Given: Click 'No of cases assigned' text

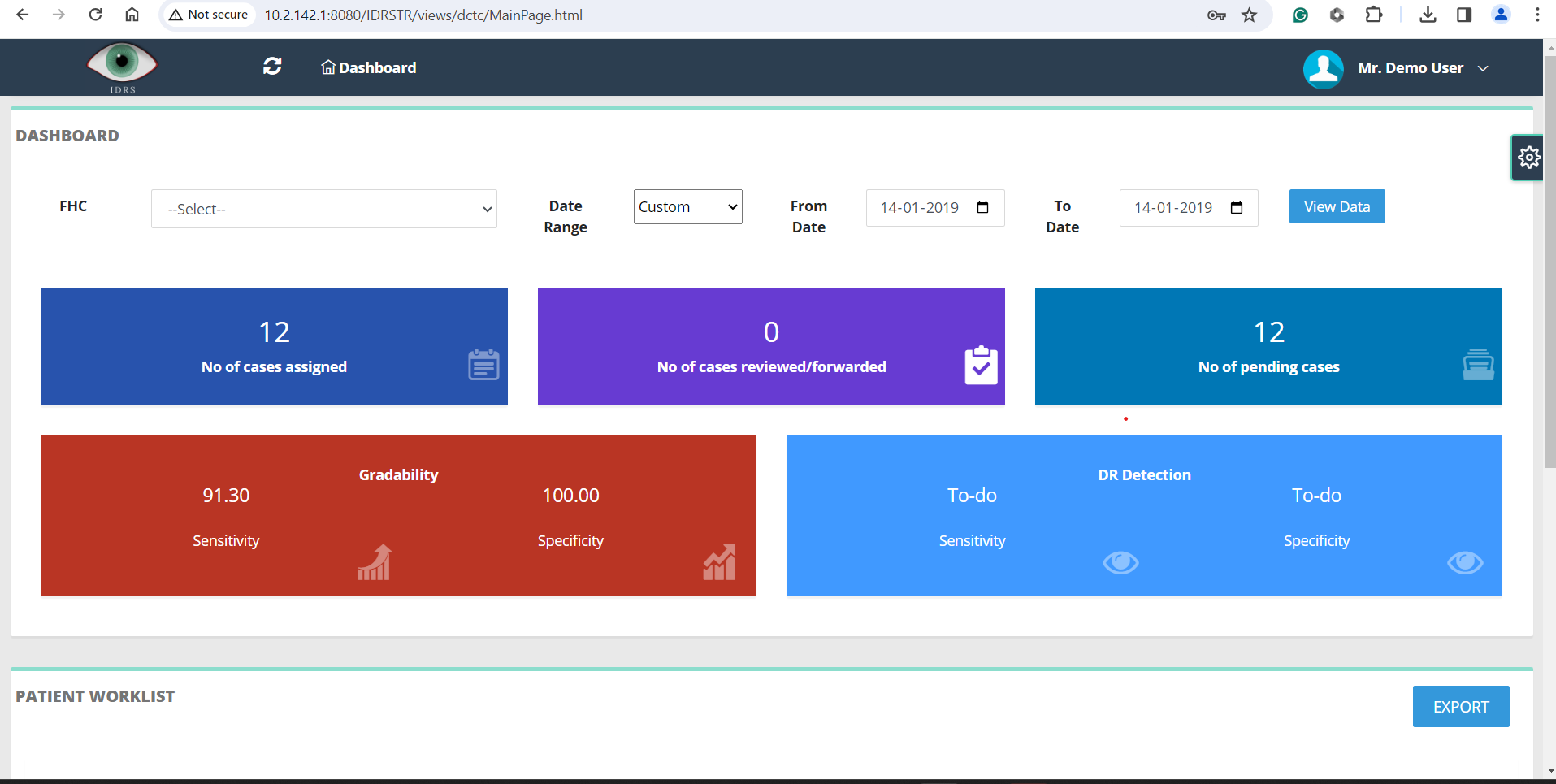Looking at the screenshot, I should (274, 367).
